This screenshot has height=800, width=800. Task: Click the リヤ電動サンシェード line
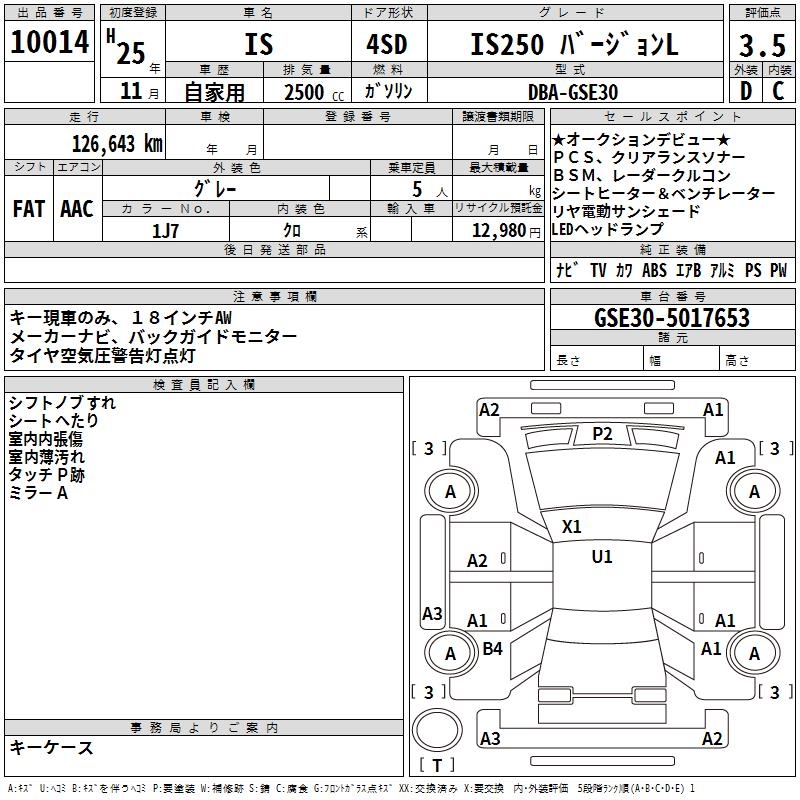click(x=626, y=211)
